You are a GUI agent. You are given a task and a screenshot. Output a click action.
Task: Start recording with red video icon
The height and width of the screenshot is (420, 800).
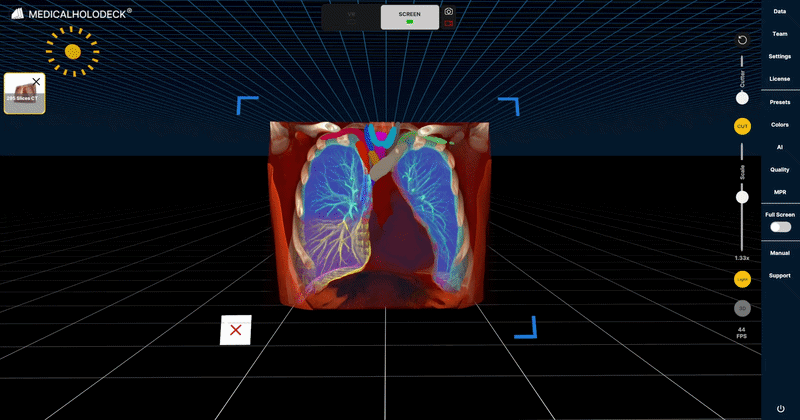click(448, 23)
